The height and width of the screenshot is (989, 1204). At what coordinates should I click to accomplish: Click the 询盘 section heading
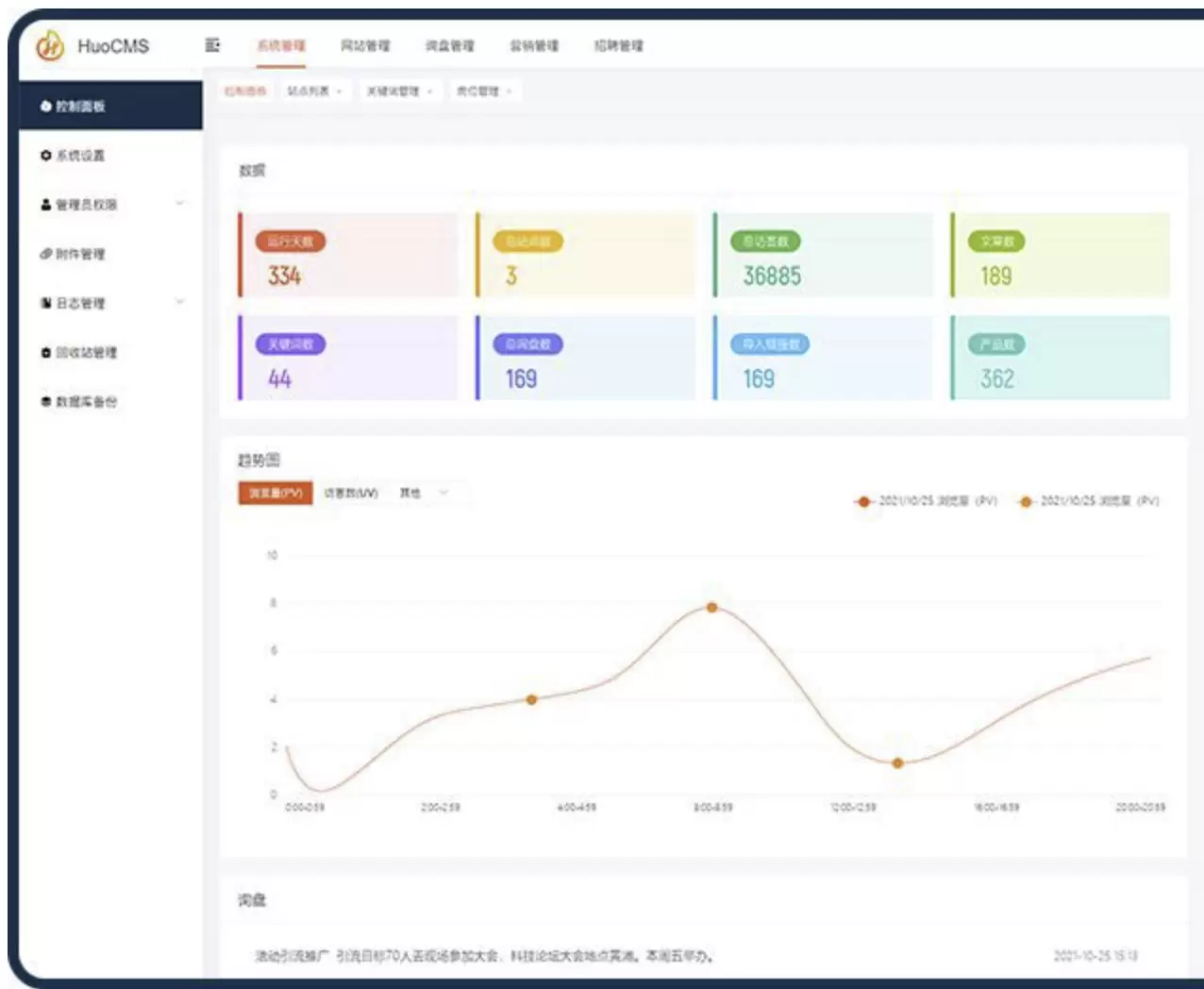pos(252,900)
